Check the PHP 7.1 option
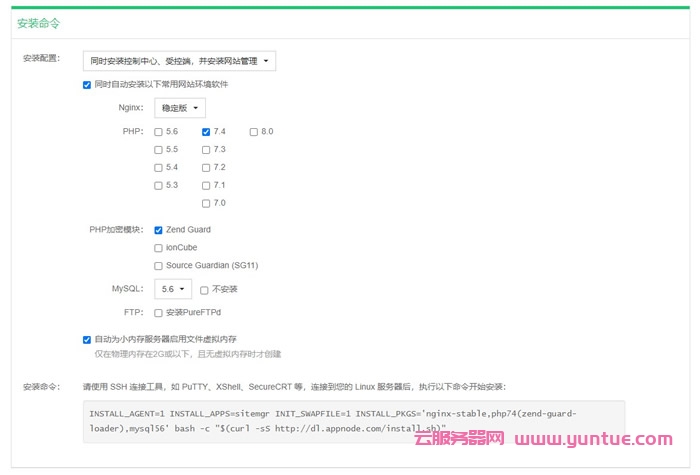 tap(206, 186)
